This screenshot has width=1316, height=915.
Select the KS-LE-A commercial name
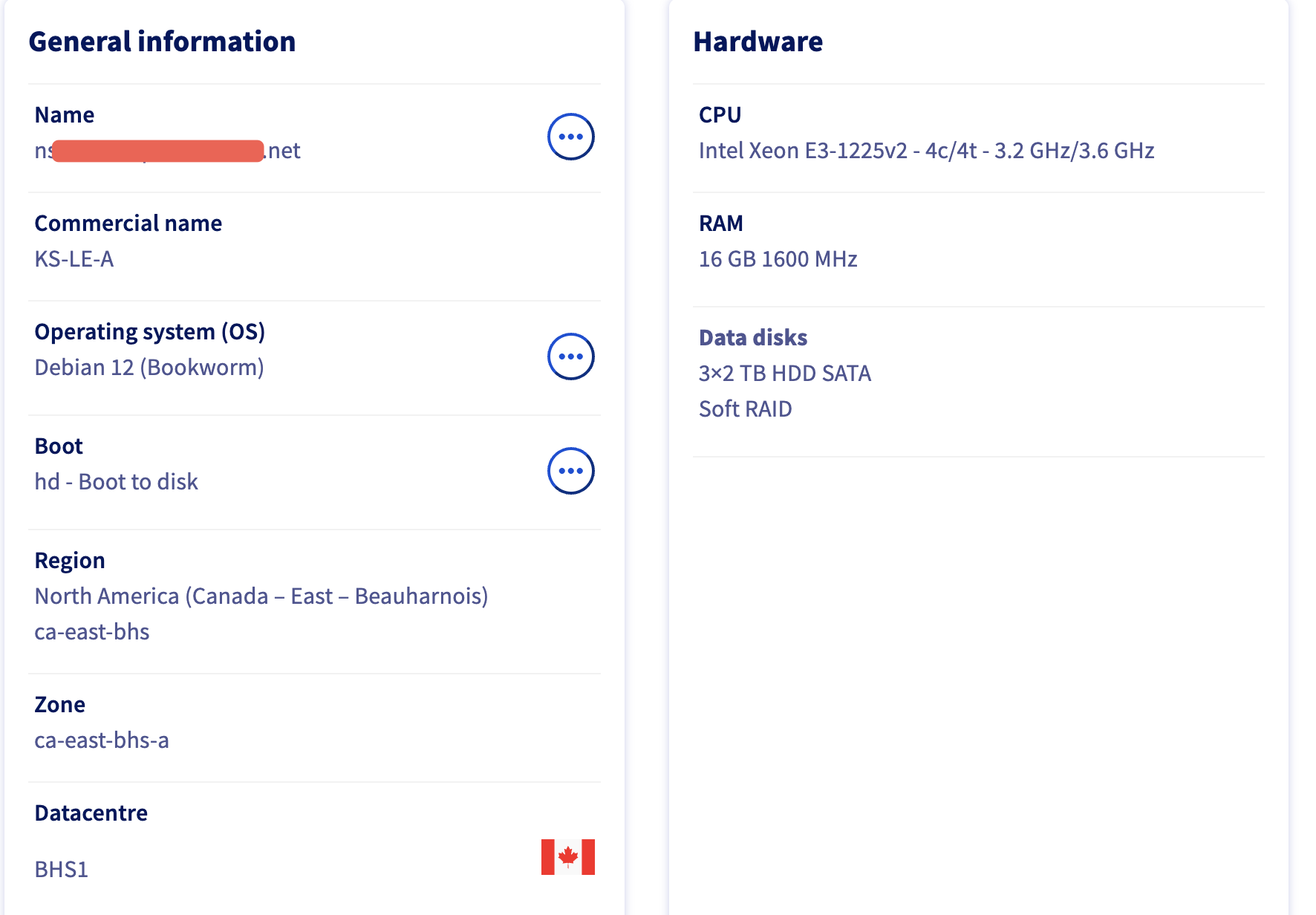pyautogui.click(x=74, y=259)
